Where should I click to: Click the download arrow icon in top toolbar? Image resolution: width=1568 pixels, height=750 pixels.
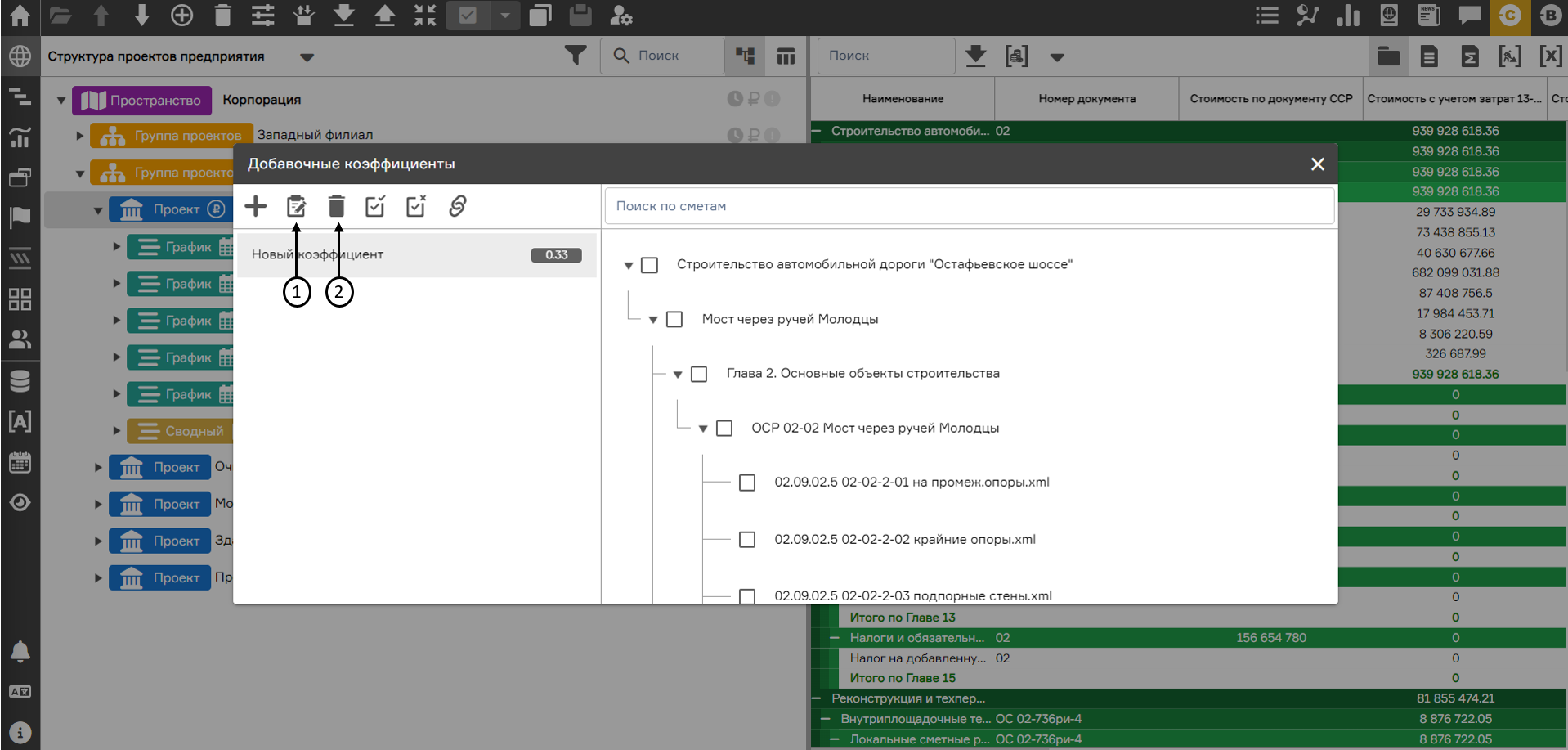pyautogui.click(x=344, y=16)
